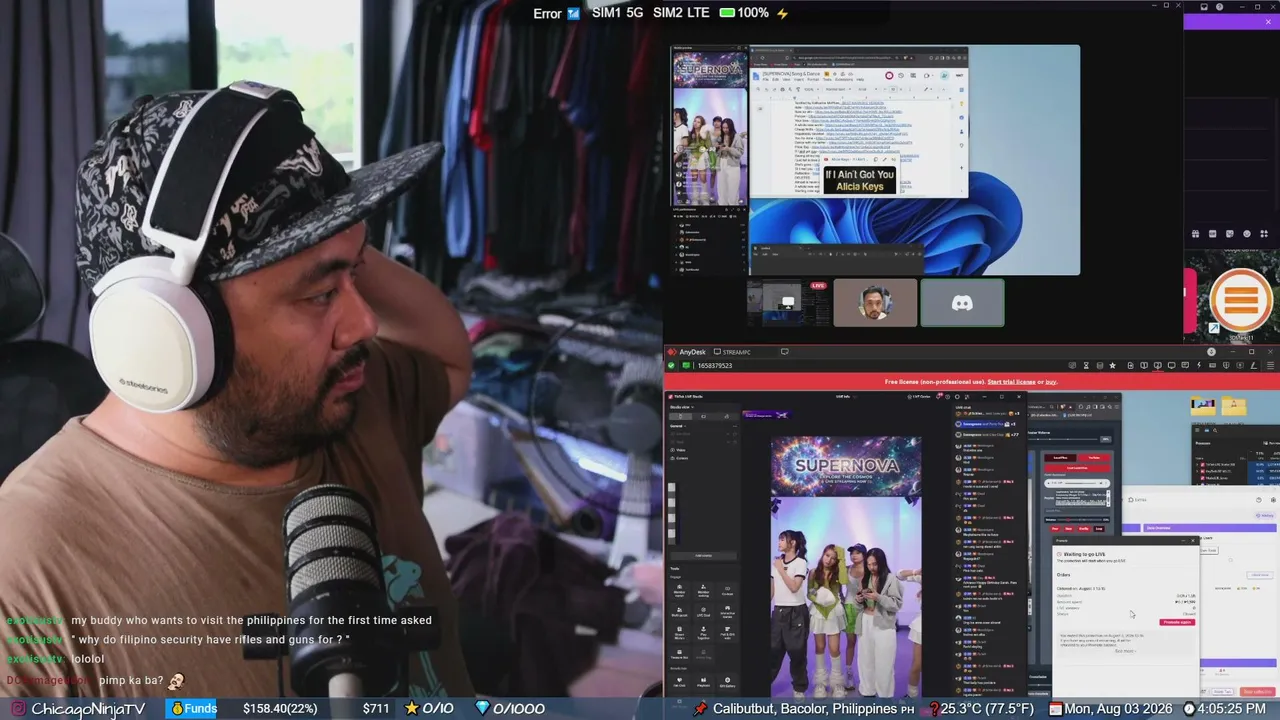This screenshot has width=1280, height=720.
Task: Click the '$158.40(22%)' funds amount
Action: [280, 709]
